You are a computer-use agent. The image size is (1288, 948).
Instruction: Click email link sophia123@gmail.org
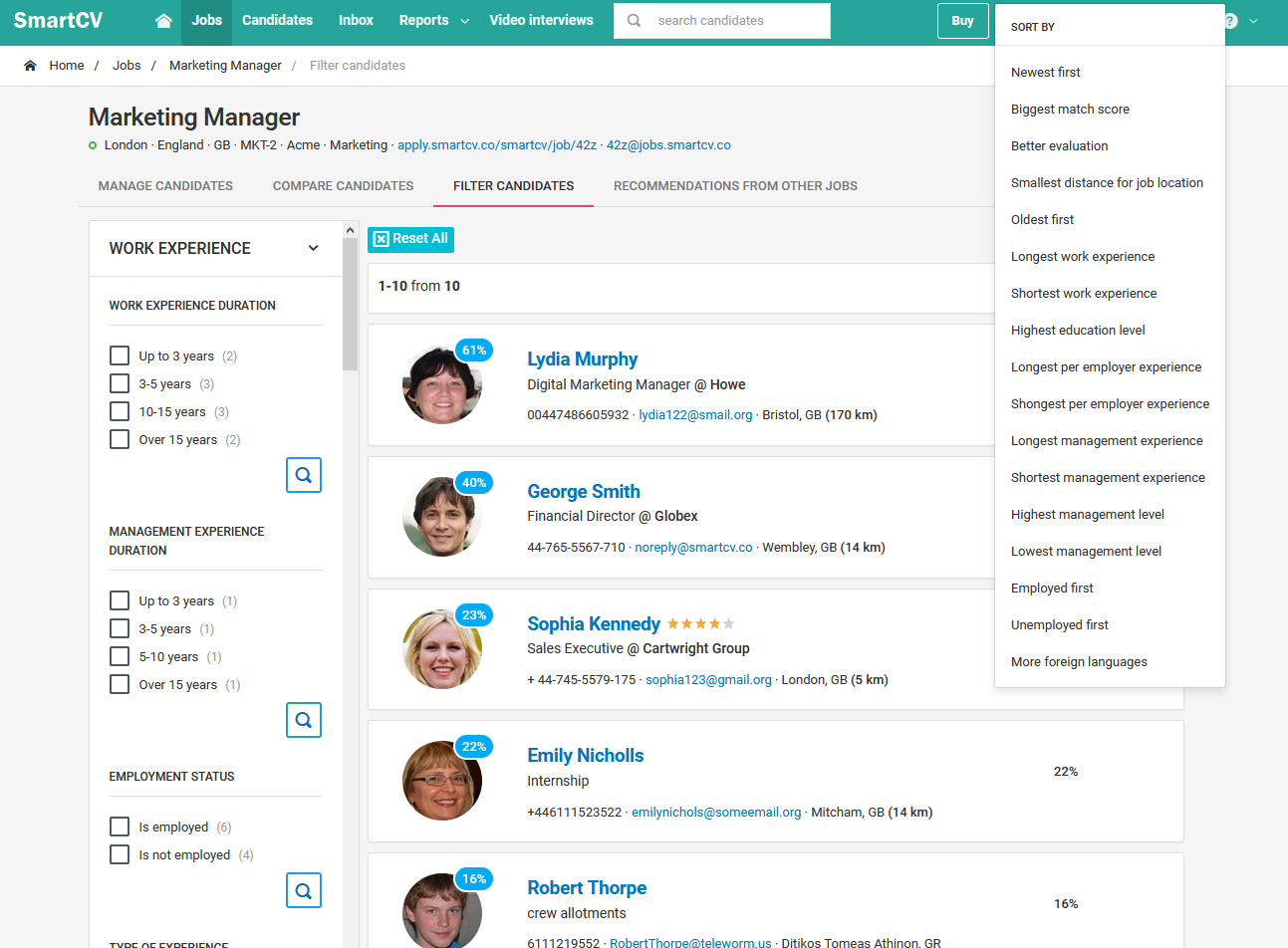tap(708, 680)
